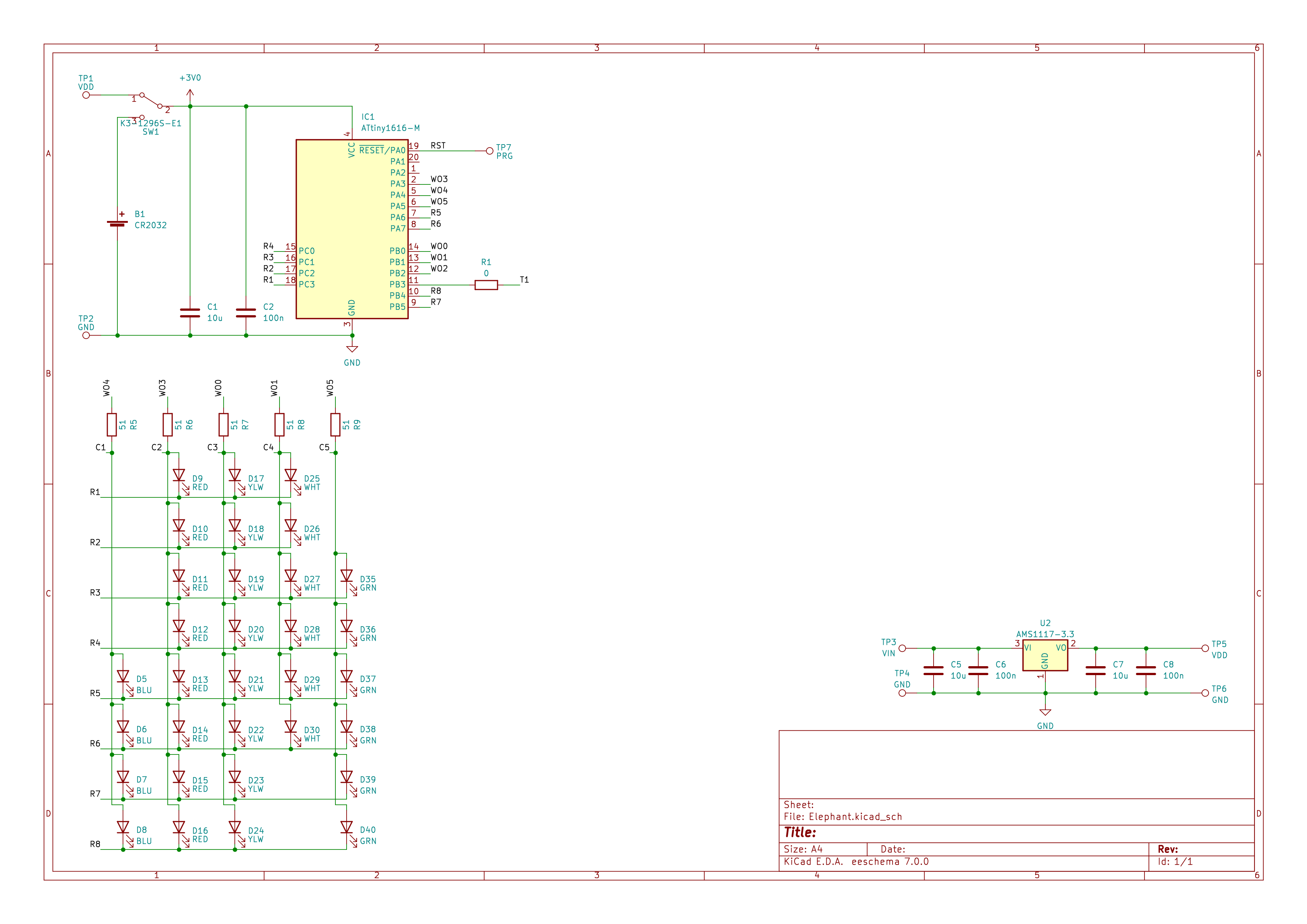1307x924 pixels.
Task: Select the T1 net label after R1
Action: 524,280
